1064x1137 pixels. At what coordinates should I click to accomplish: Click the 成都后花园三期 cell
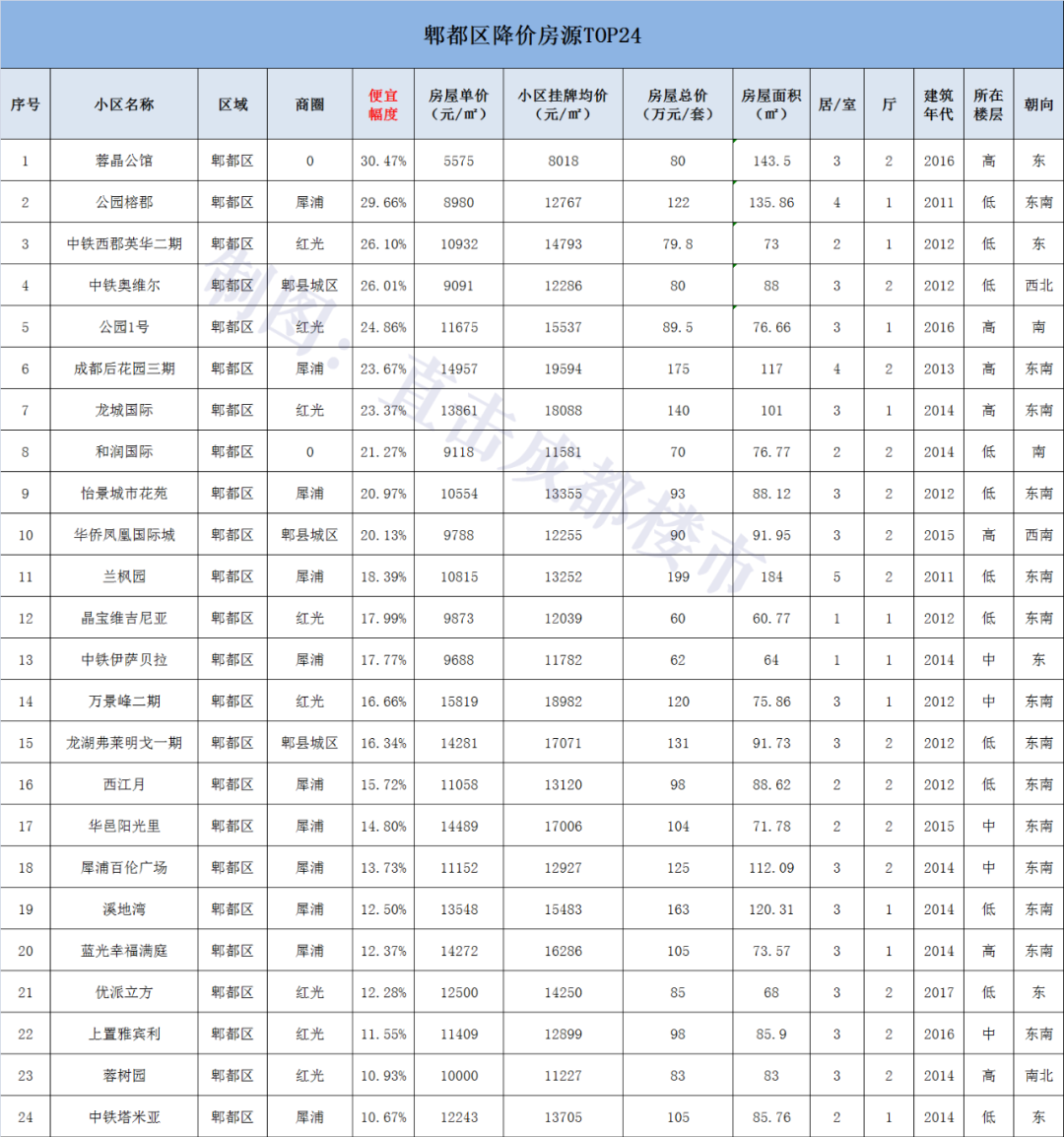(124, 368)
